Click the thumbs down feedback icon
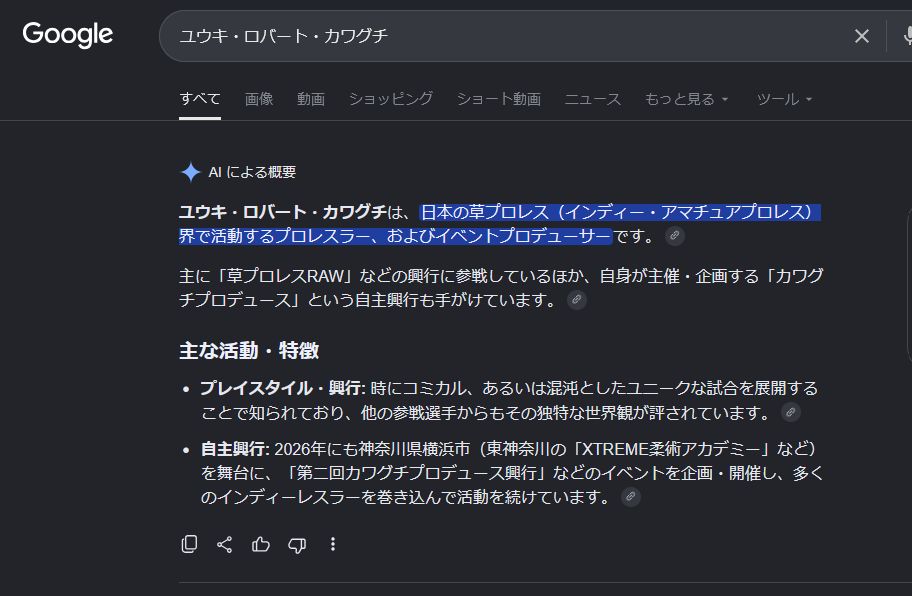Screen dimensions: 912x596 click(297, 545)
